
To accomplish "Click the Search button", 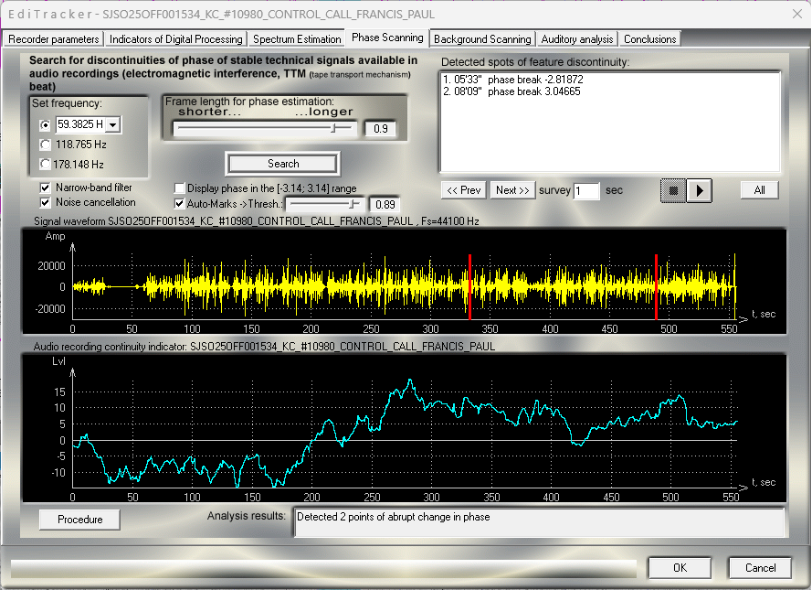I will point(283,164).
